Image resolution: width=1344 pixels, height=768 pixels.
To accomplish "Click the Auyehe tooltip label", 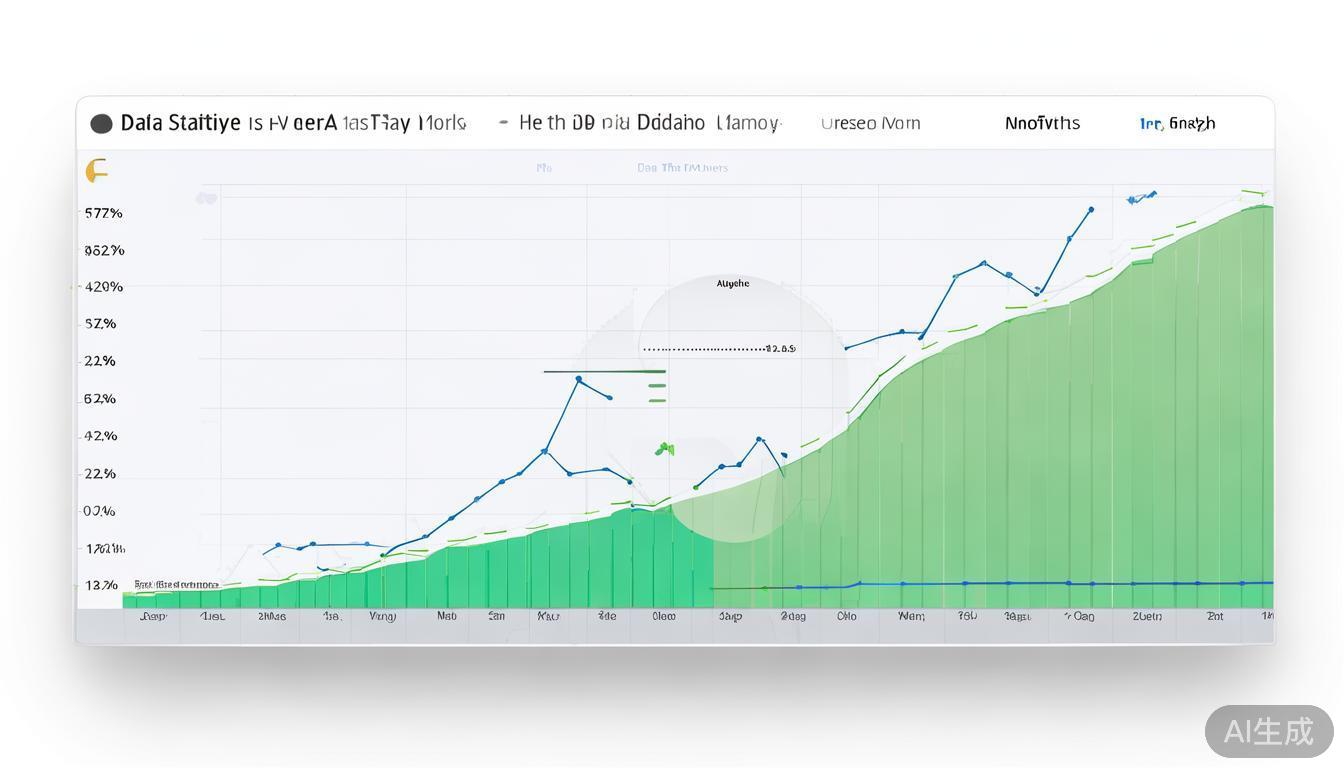I will point(733,284).
